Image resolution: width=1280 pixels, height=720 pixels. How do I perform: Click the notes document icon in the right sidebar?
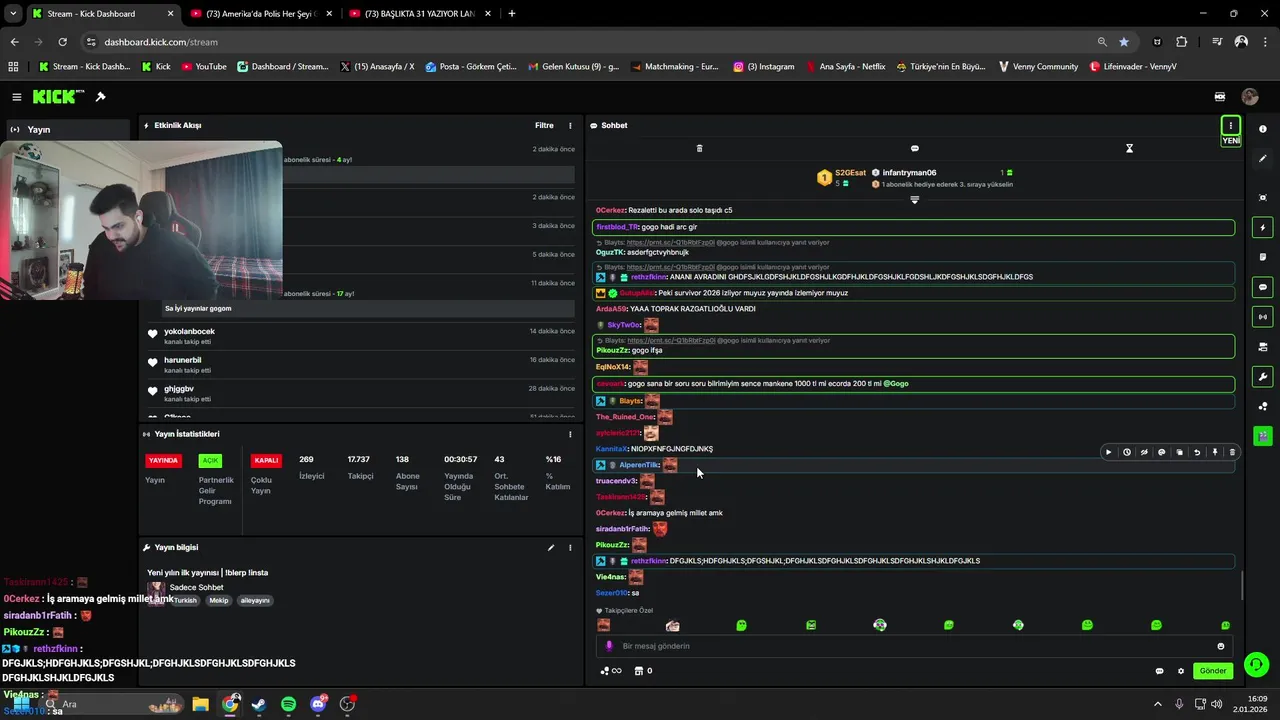click(1263, 257)
